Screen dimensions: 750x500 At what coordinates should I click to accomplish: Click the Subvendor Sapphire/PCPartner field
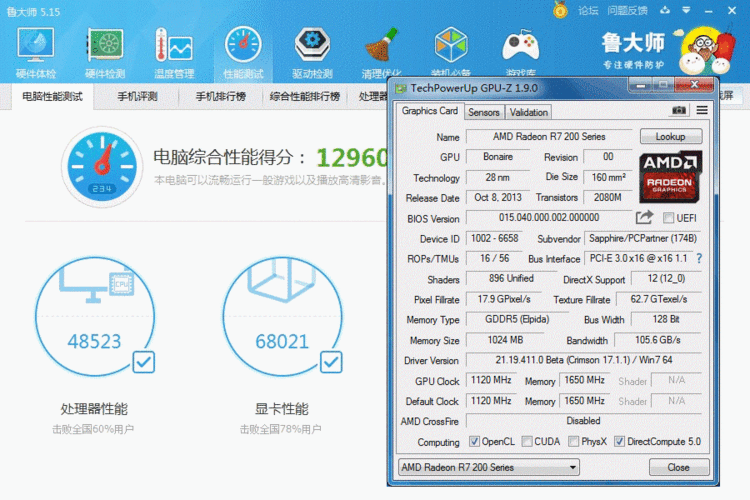643,238
